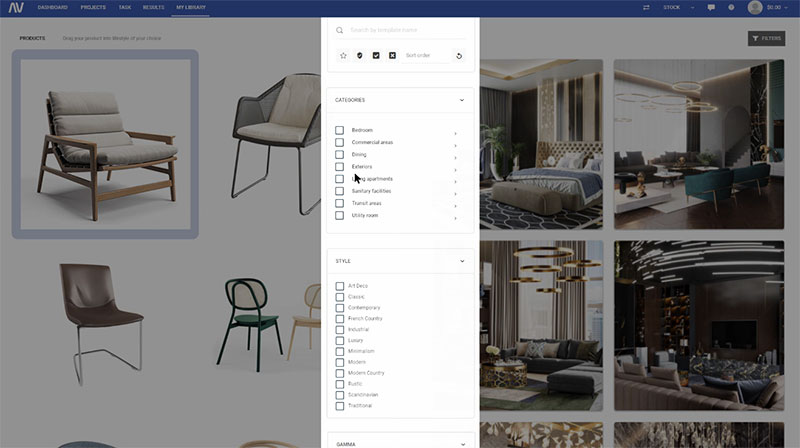Expand the Sanitary facilities subcategory arrow
800x448 pixels.
[455, 194]
